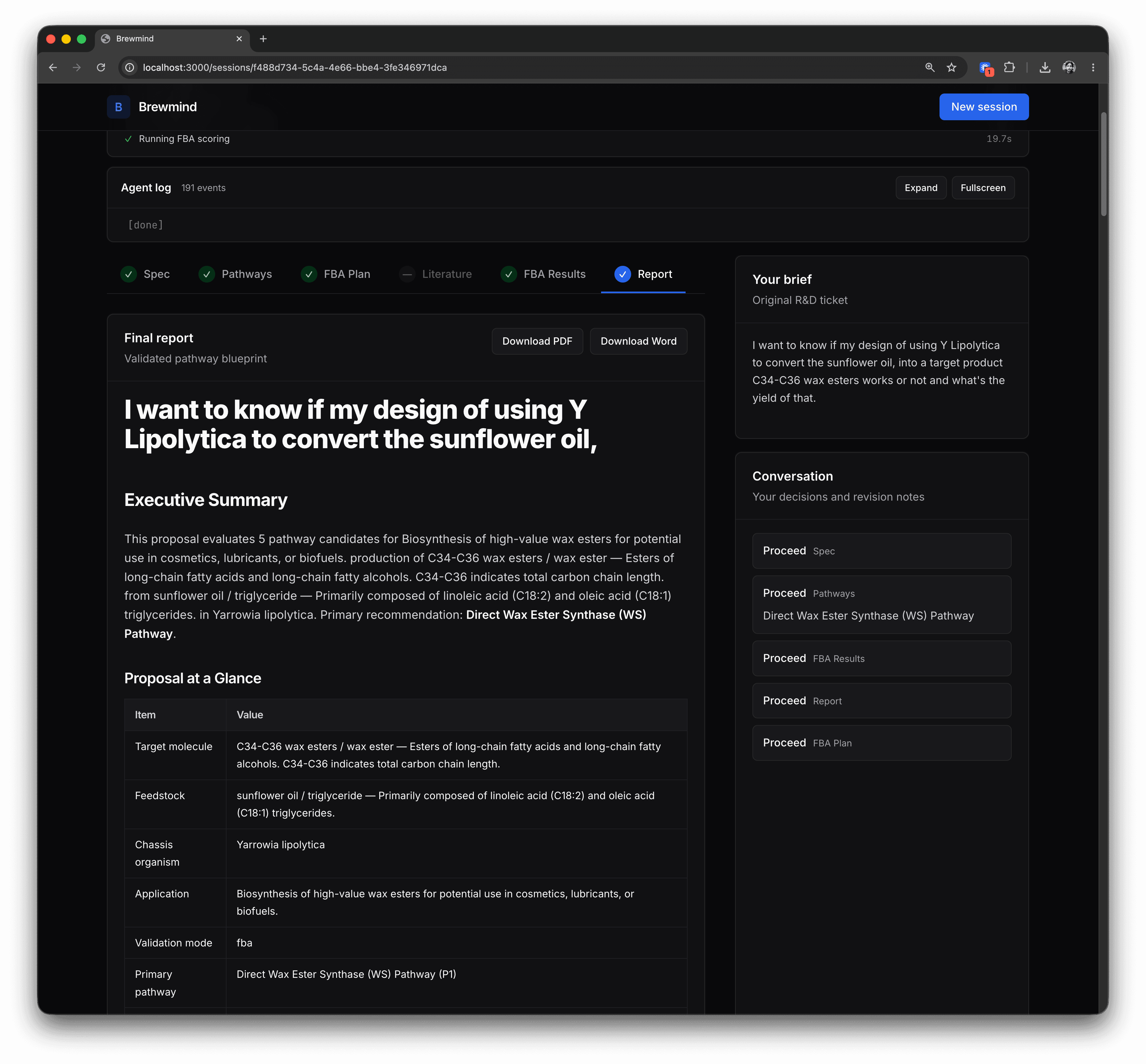Click the Brewmind app title

point(168,107)
